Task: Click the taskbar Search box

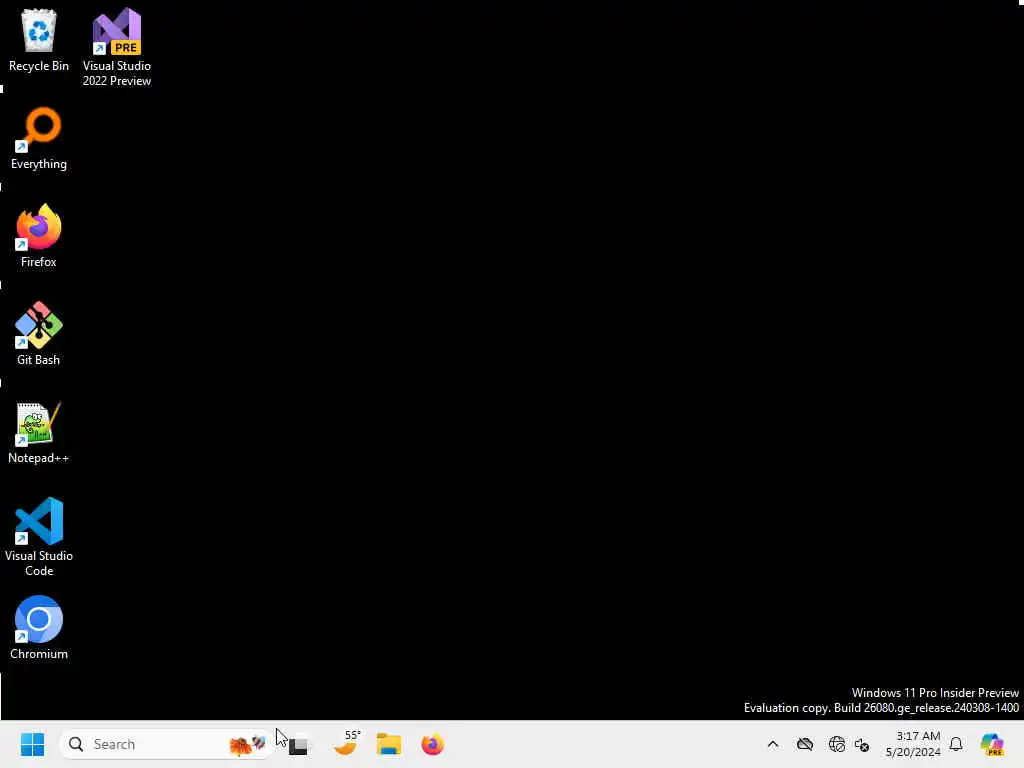Action: coord(165,744)
